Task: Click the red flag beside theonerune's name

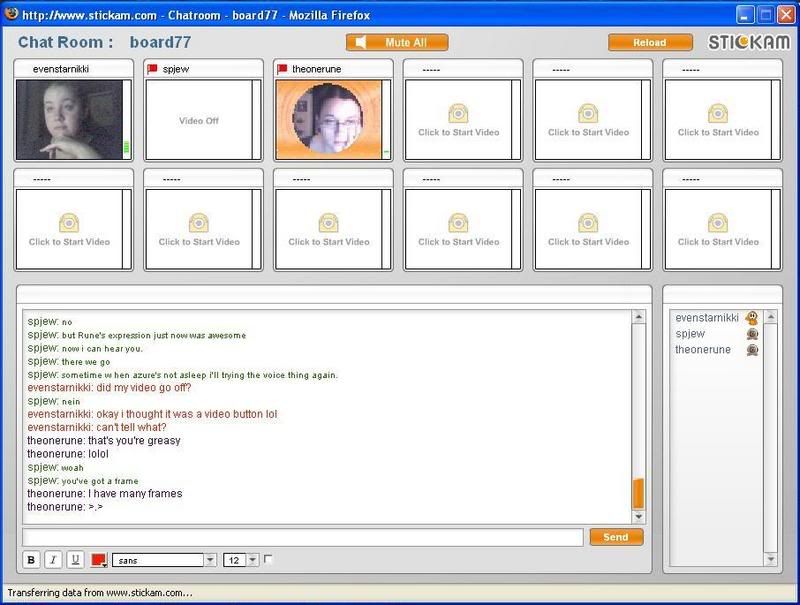Action: (282, 69)
